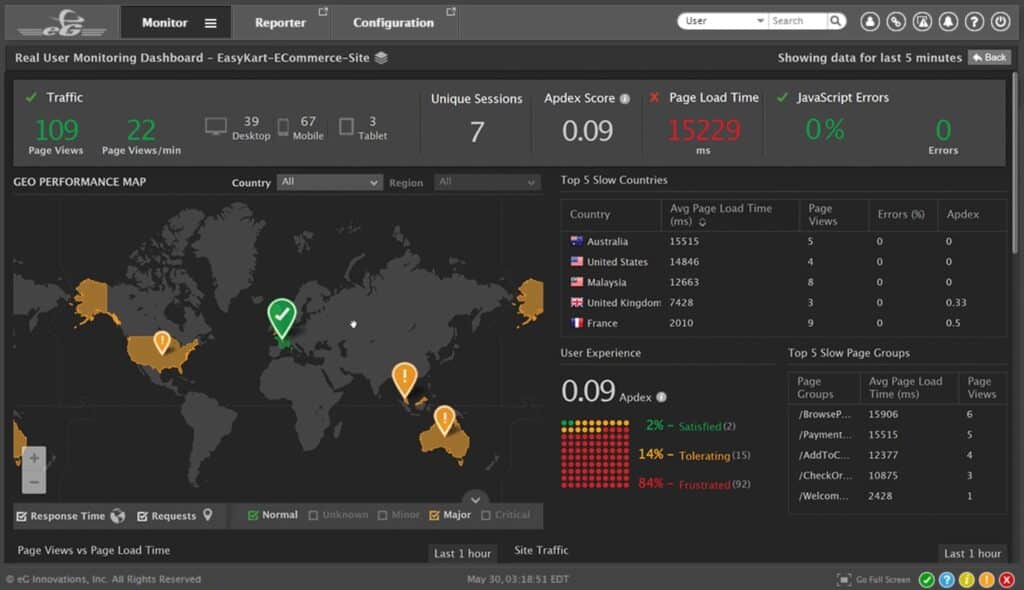Switch to the Reporter tab
The image size is (1024, 590).
pyautogui.click(x=283, y=21)
